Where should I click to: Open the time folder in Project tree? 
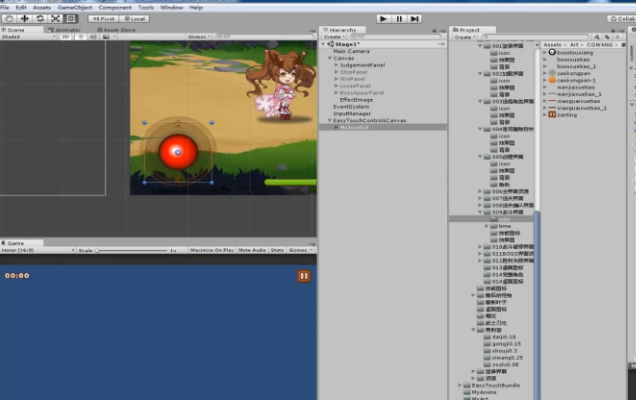(x=504, y=226)
